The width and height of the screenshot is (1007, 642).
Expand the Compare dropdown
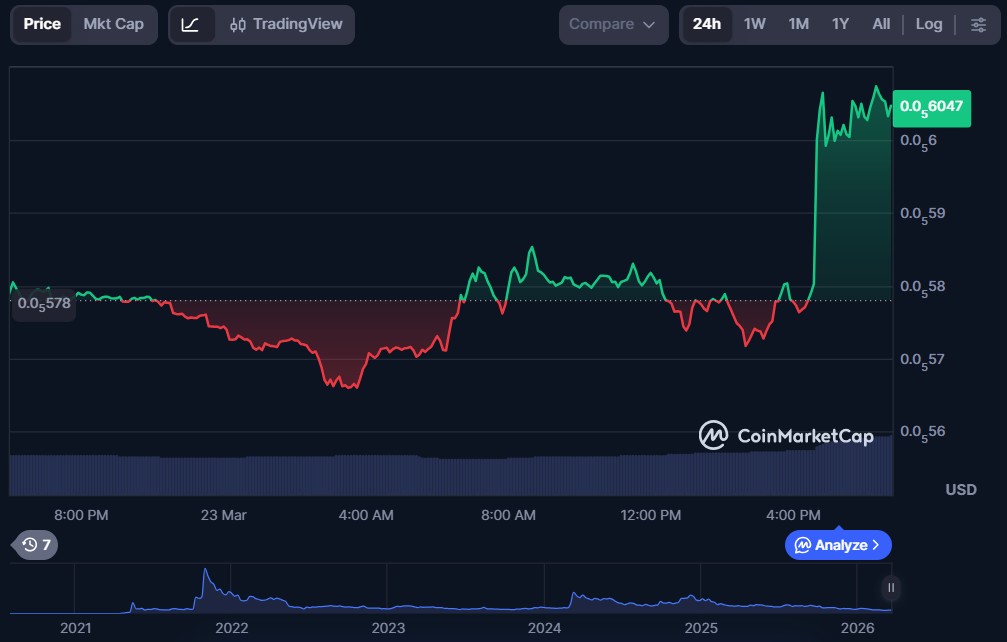(613, 24)
